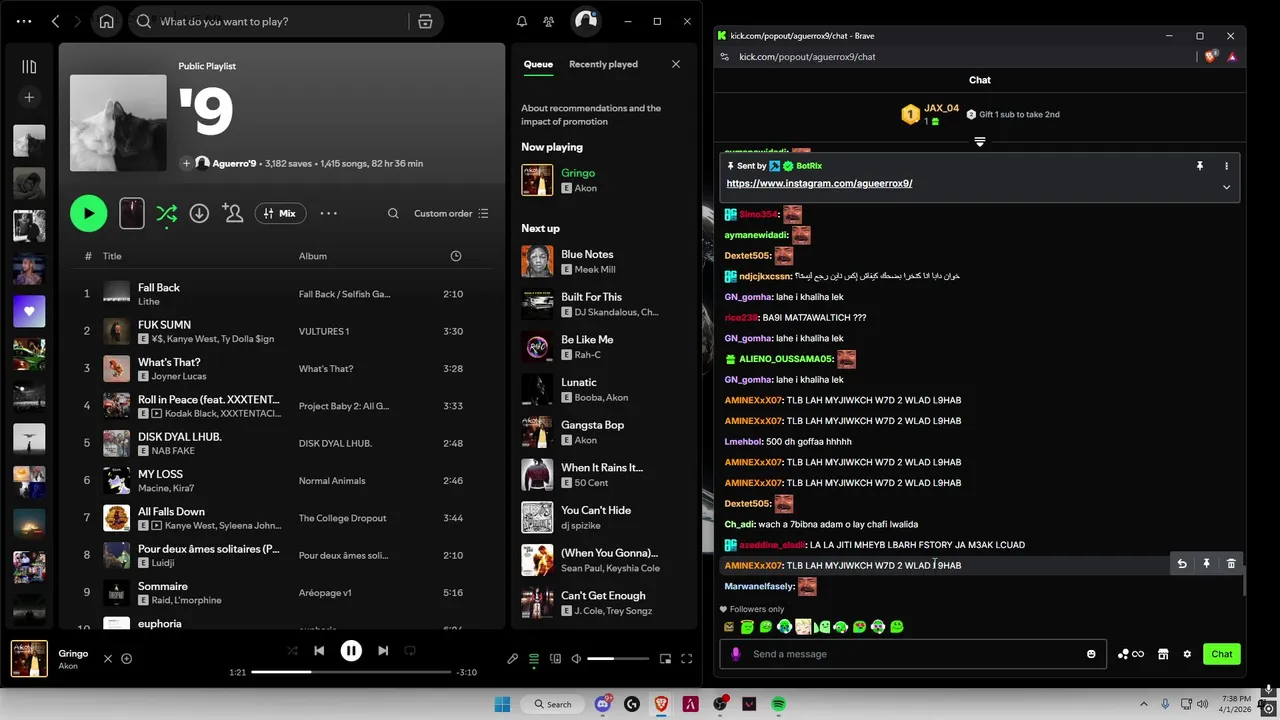
Task: Open the Browse icon in Spotify search bar
Action: click(425, 21)
